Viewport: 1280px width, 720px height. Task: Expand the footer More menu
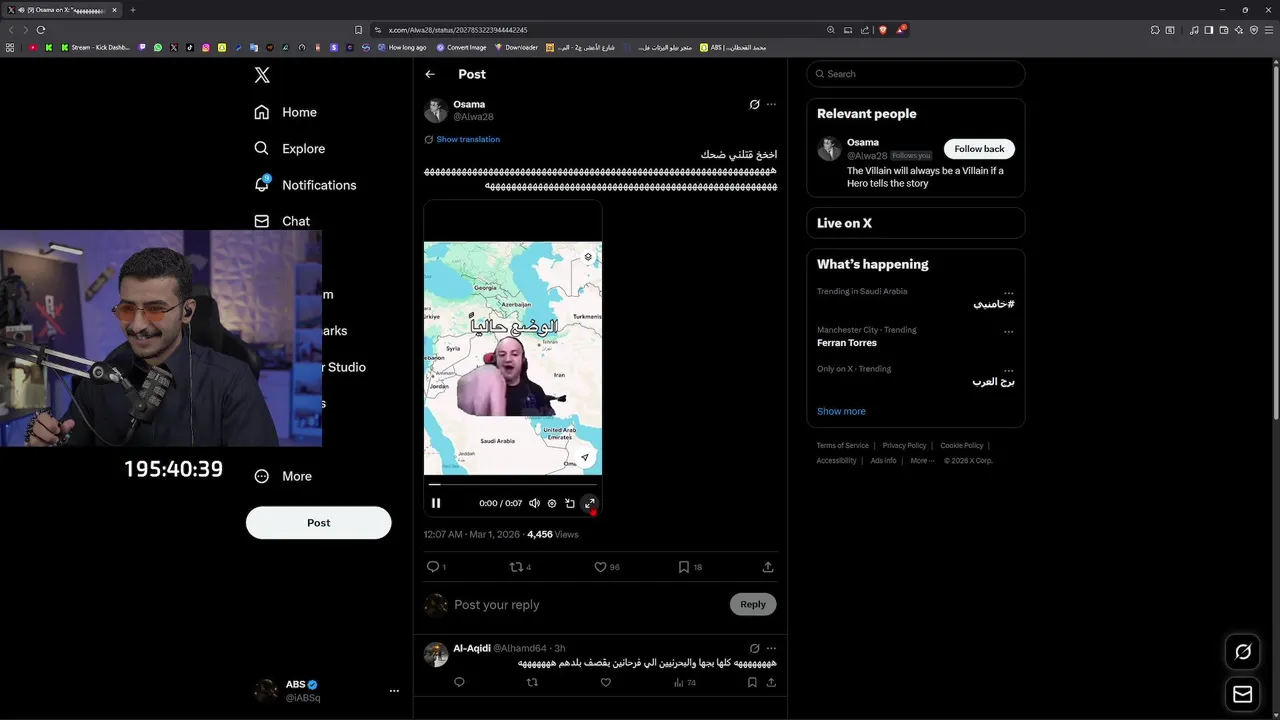pos(922,461)
